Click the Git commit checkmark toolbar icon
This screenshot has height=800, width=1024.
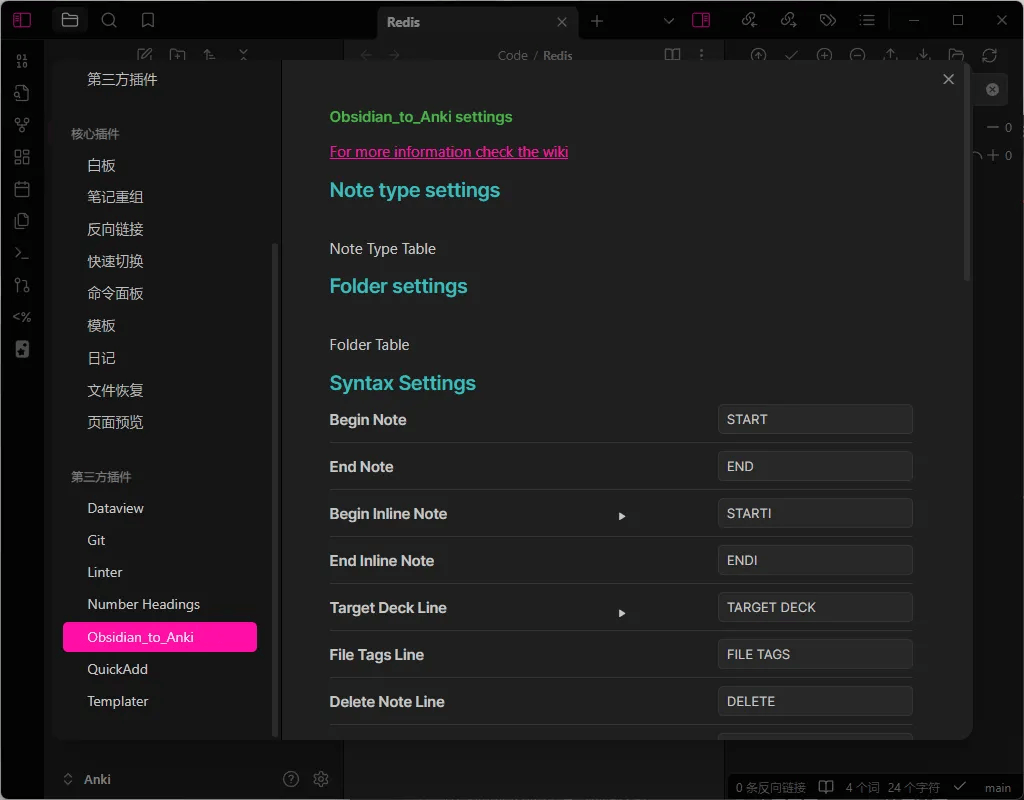[792, 56]
